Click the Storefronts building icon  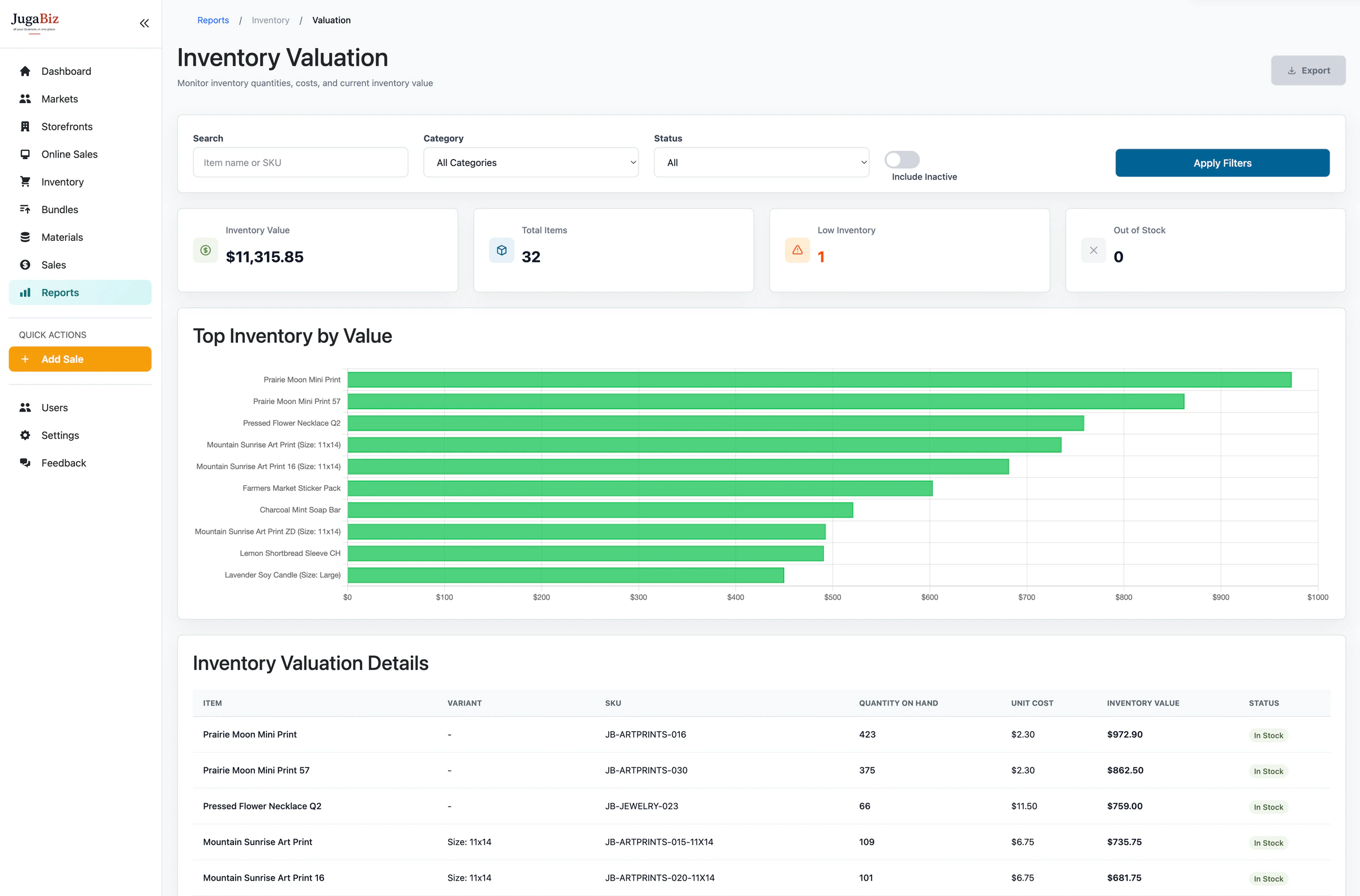tap(25, 126)
